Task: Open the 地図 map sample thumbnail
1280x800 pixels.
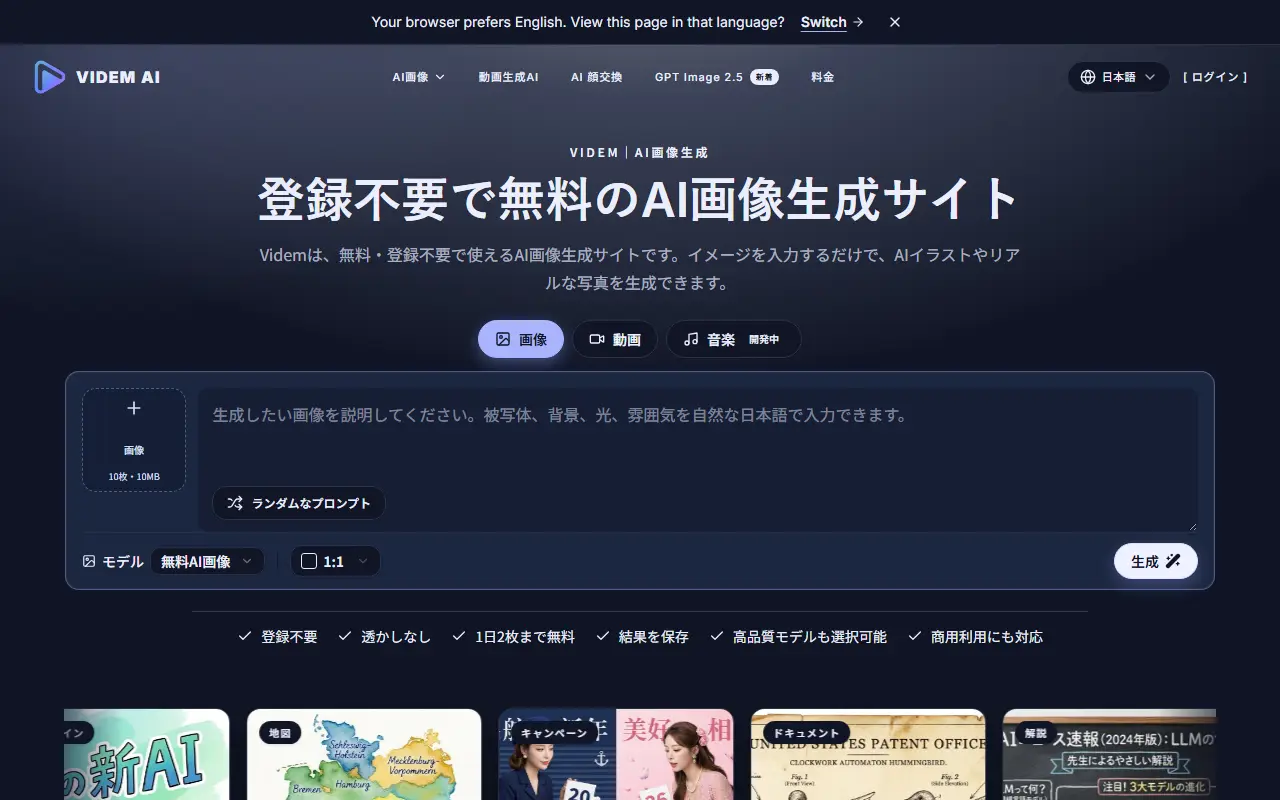Action: [364, 754]
